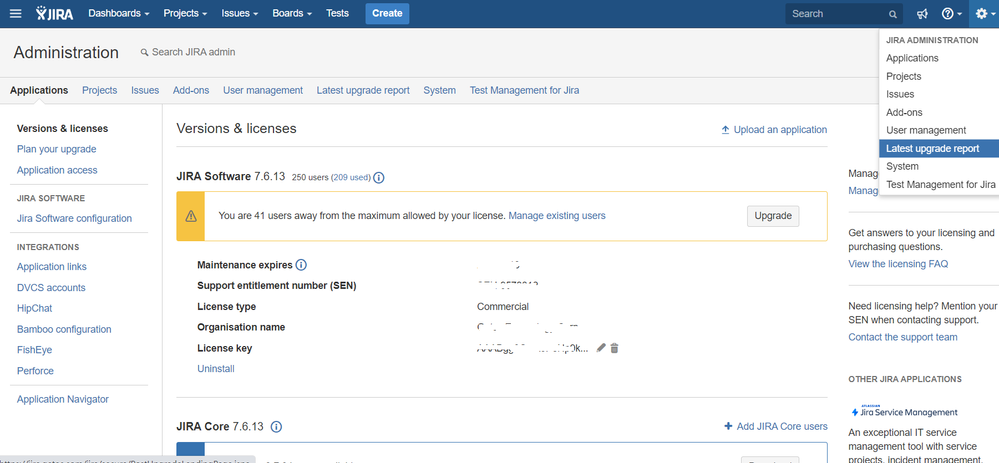Delete the license key with trash icon
This screenshot has width=999, height=463.
pyautogui.click(x=614, y=348)
